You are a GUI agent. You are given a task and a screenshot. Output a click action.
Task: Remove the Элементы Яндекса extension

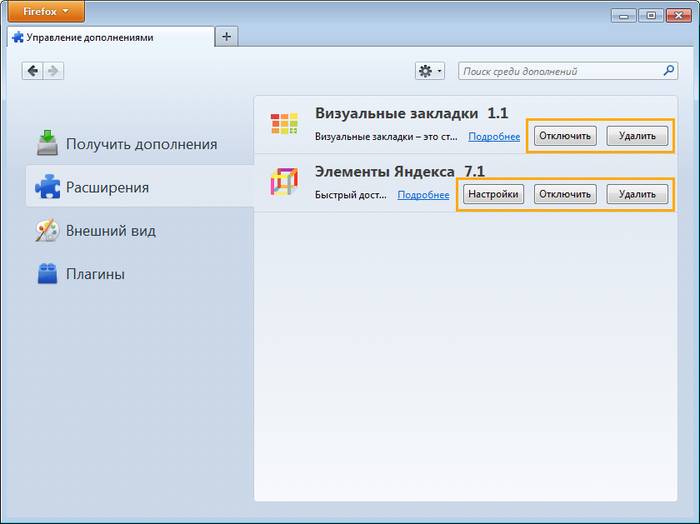[637, 194]
